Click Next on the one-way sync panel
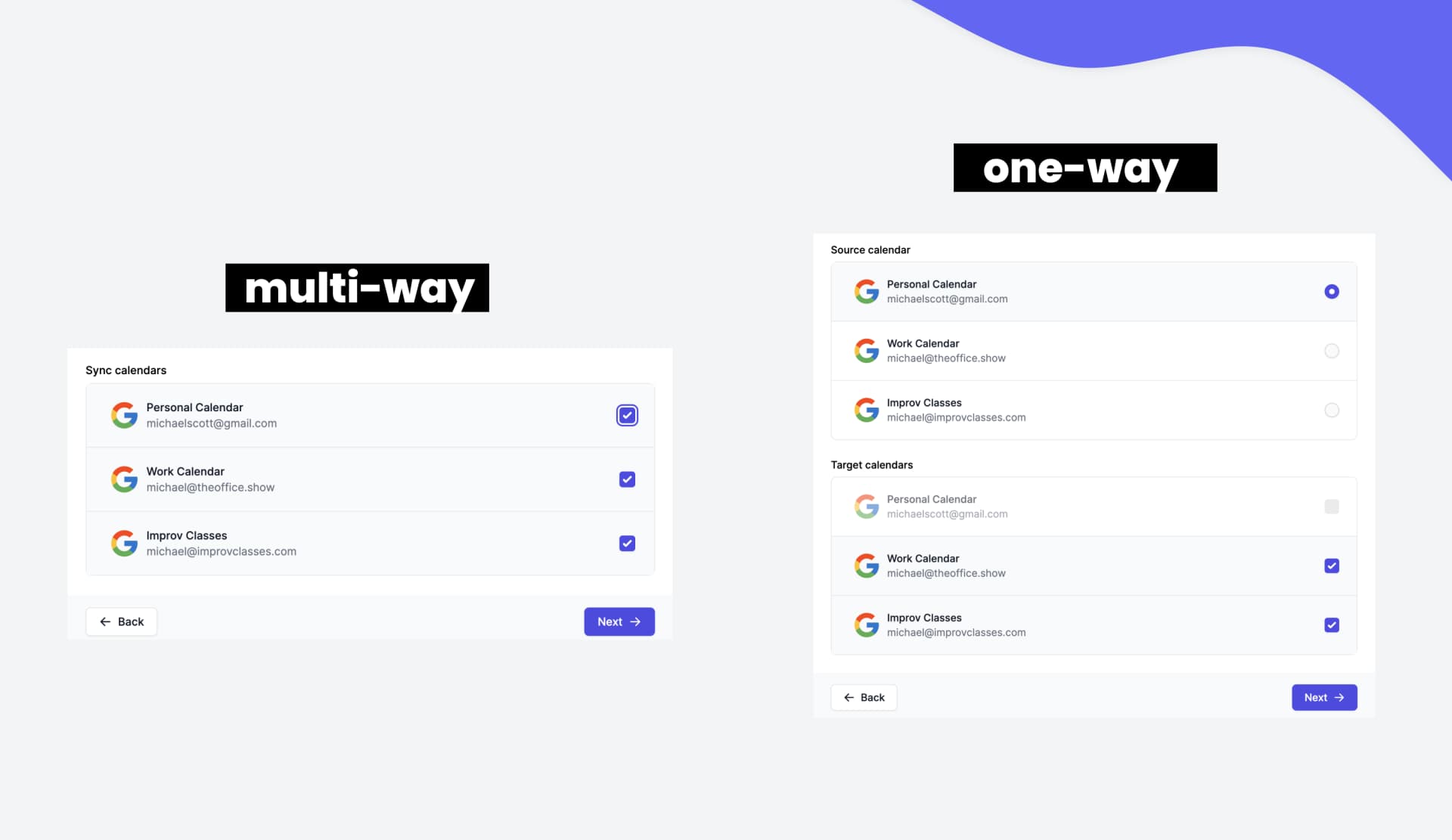 1323,697
